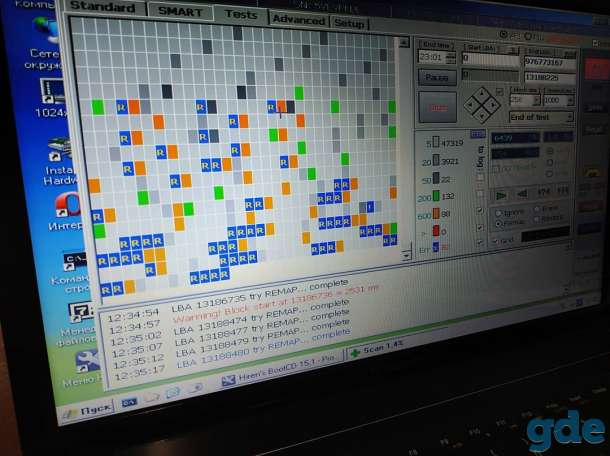Open the Интернет Opera desktop shortcut
610x456 pixels.
point(65,212)
